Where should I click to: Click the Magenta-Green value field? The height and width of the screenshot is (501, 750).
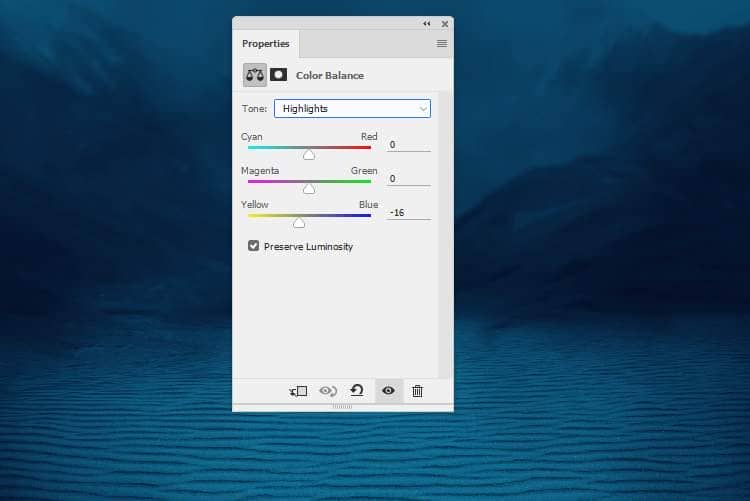point(409,179)
